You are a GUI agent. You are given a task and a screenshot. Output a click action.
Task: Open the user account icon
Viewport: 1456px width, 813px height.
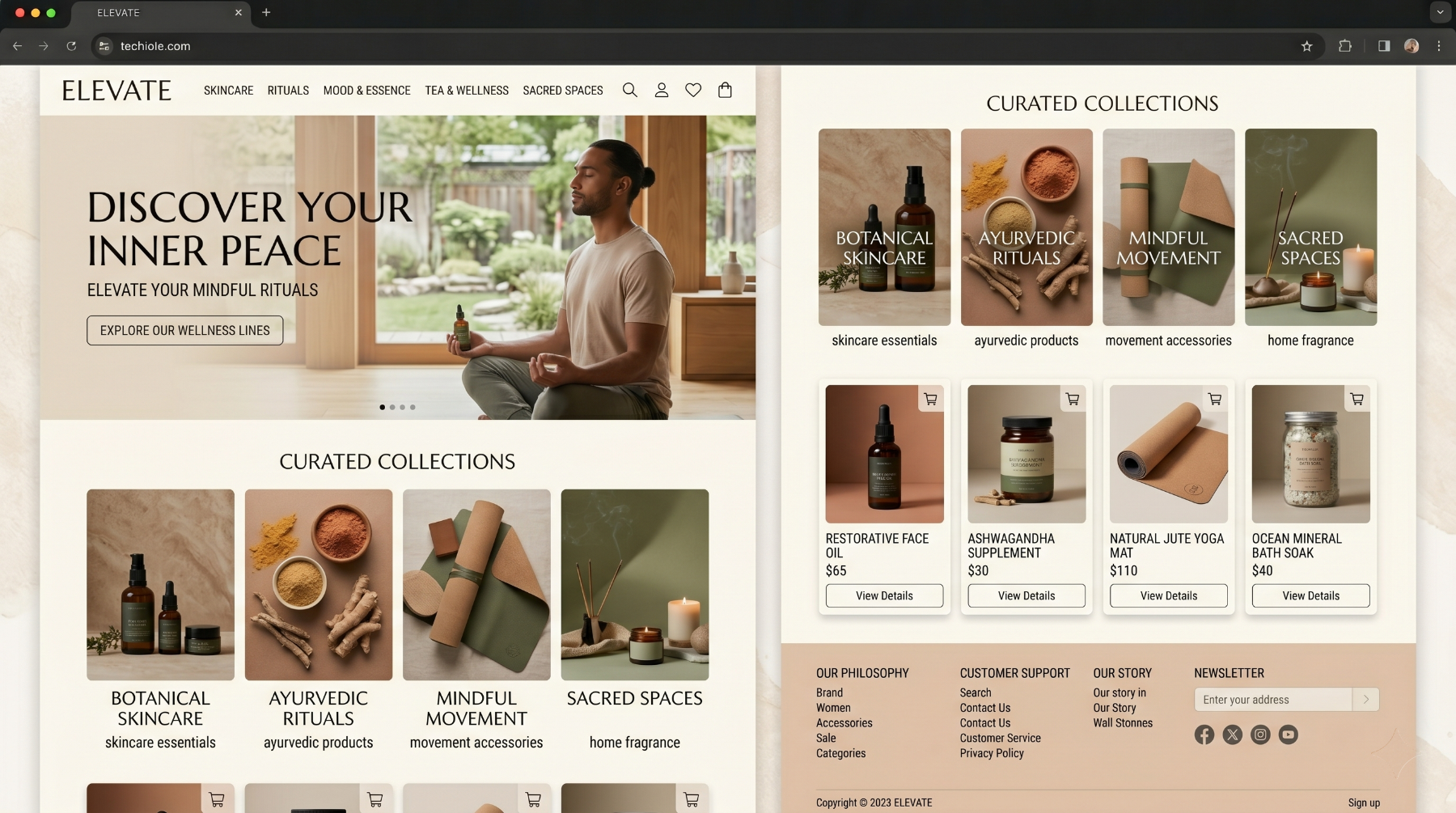point(661,90)
